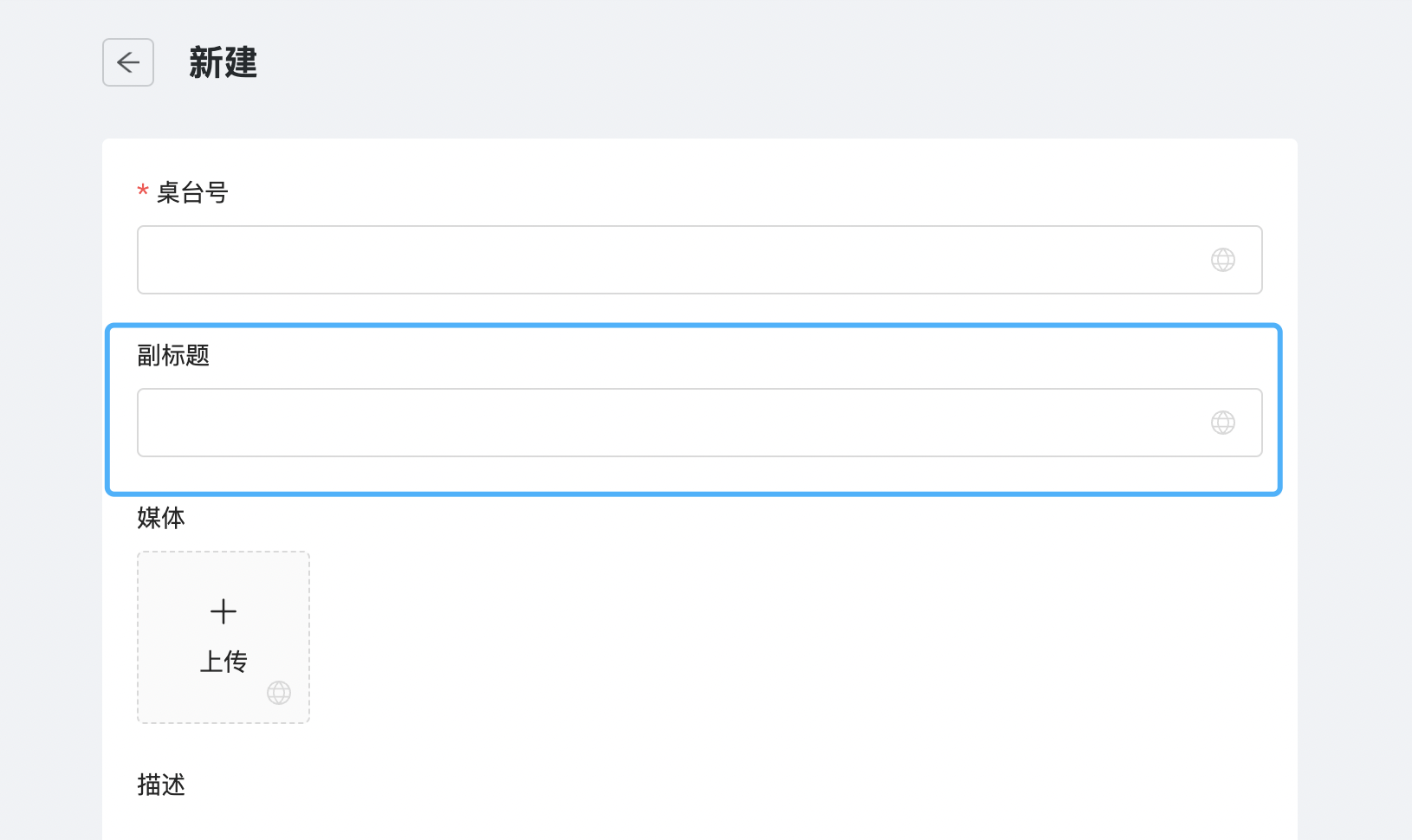Click the 描述 section label
Viewport: 1412px width, 840px height.
pyautogui.click(x=161, y=785)
